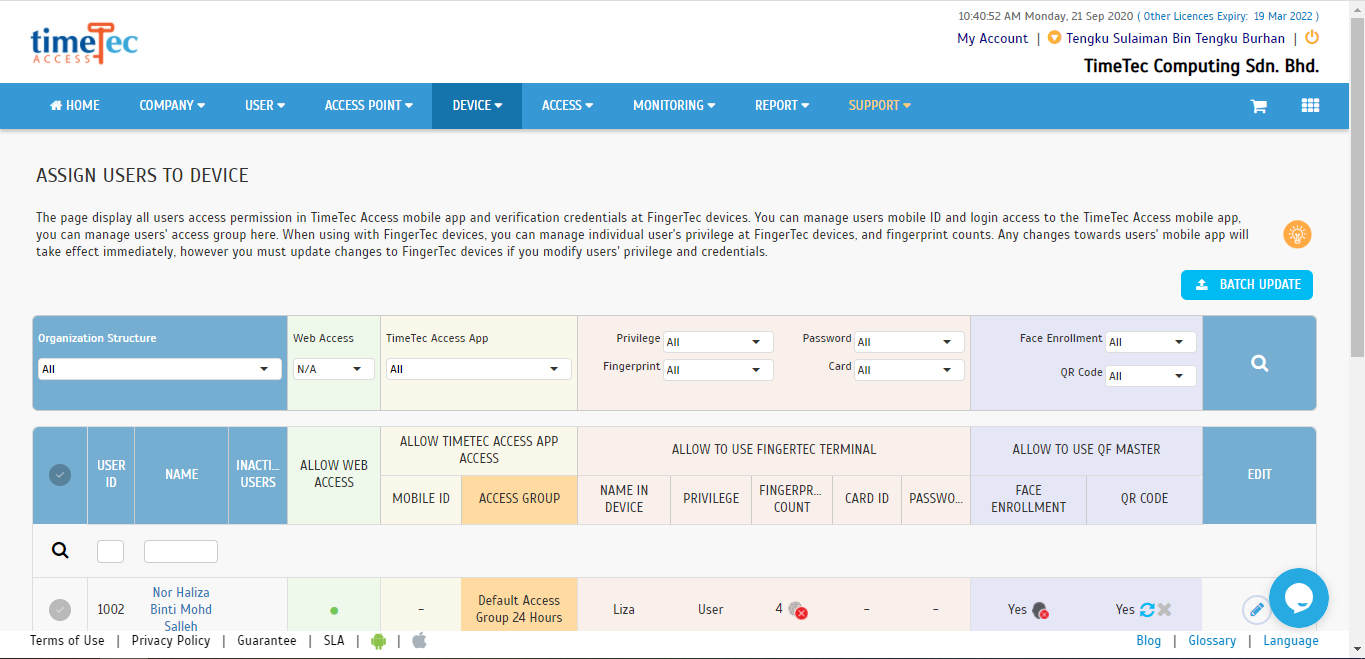Viewport: 1365px width, 659px height.
Task: Click the ACCESS GROUP column header
Action: 519,499
